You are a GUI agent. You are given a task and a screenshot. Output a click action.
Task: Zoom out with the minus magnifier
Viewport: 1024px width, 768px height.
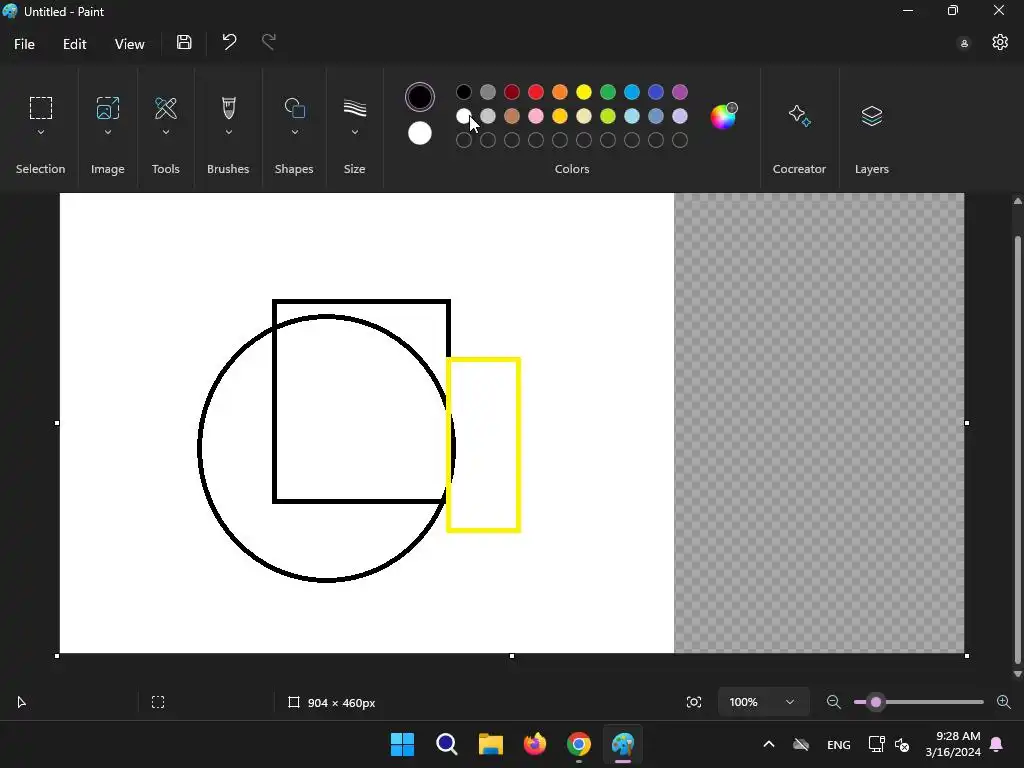click(x=833, y=702)
